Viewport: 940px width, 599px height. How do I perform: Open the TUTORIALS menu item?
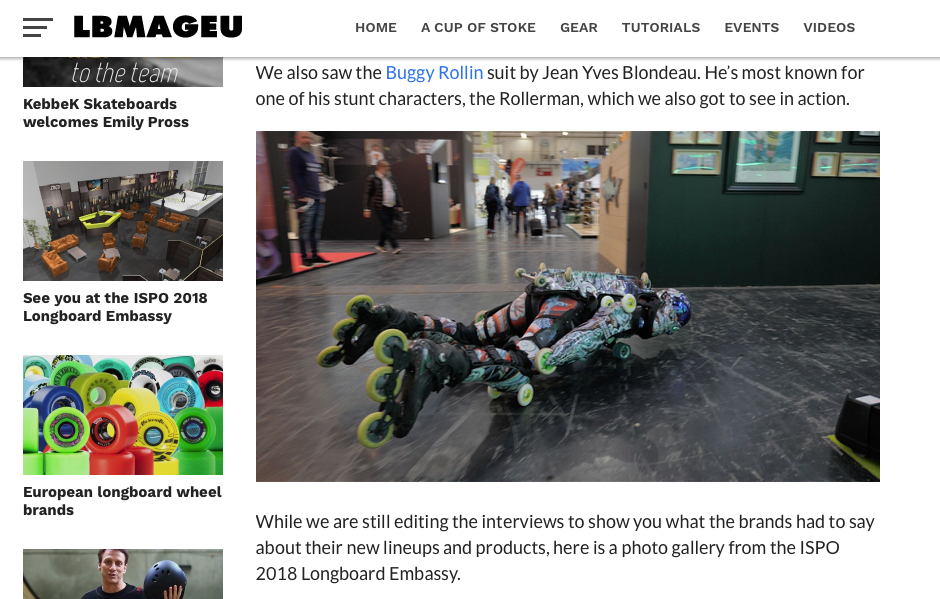tap(661, 28)
